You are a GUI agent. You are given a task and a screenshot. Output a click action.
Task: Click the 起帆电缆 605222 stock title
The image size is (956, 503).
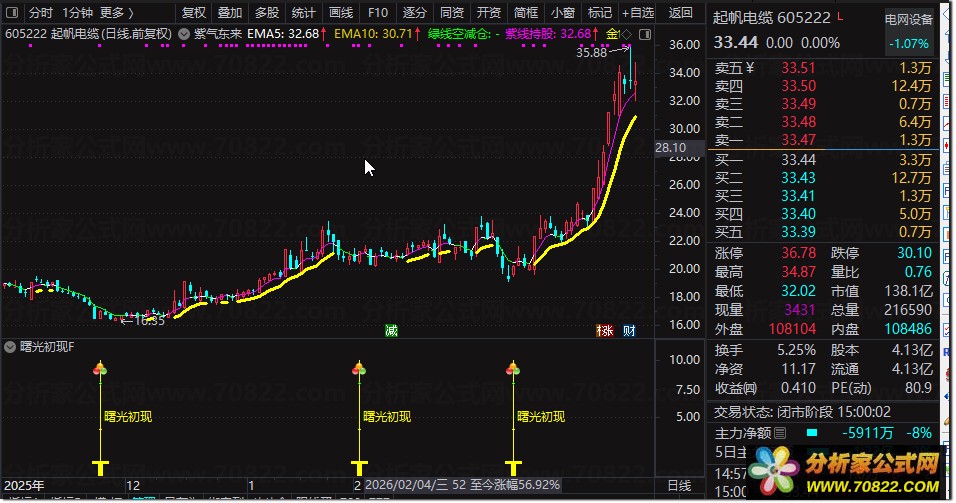772,18
